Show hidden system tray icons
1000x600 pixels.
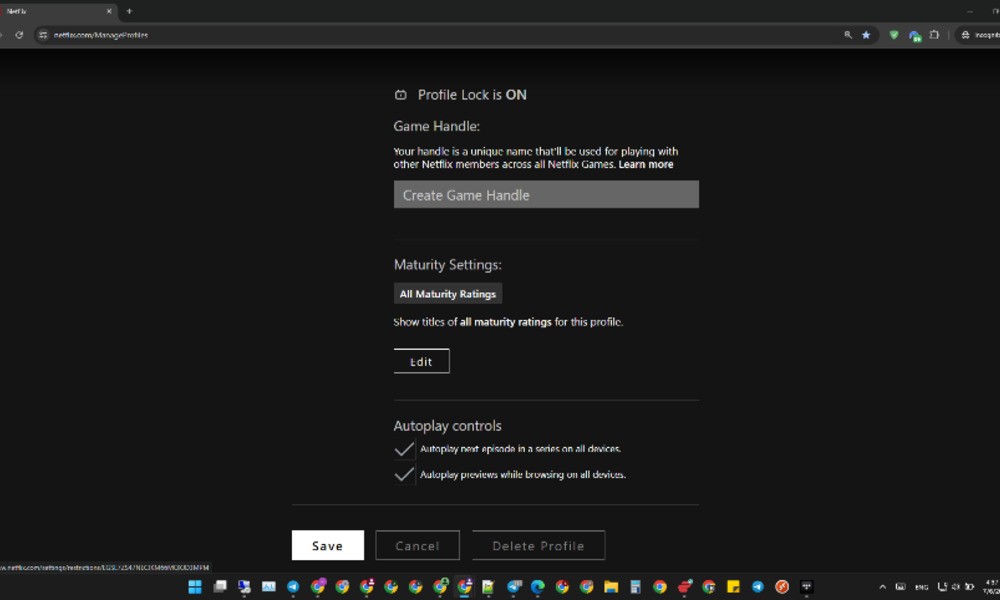click(x=883, y=587)
